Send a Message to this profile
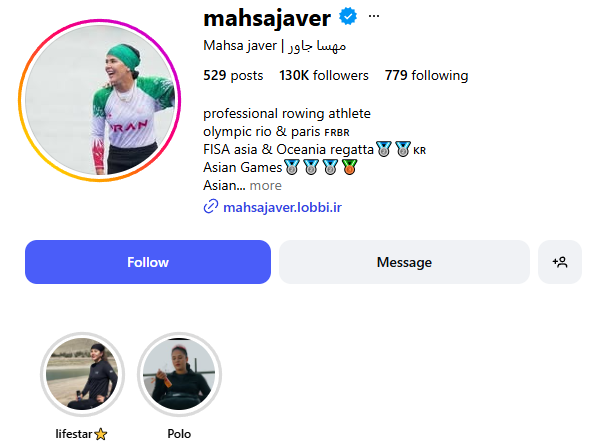 point(404,262)
